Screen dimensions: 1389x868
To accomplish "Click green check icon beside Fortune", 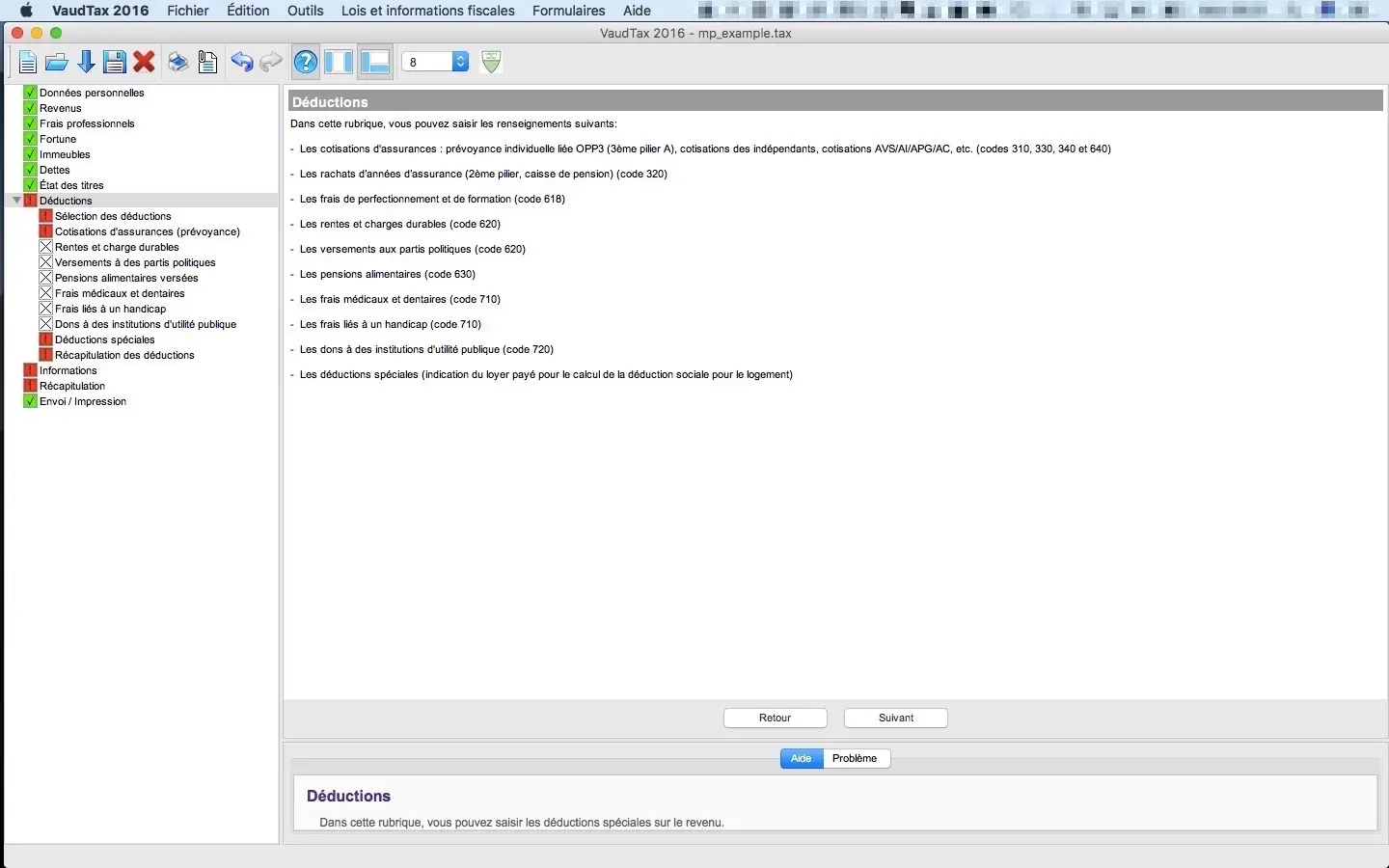I will pyautogui.click(x=30, y=139).
